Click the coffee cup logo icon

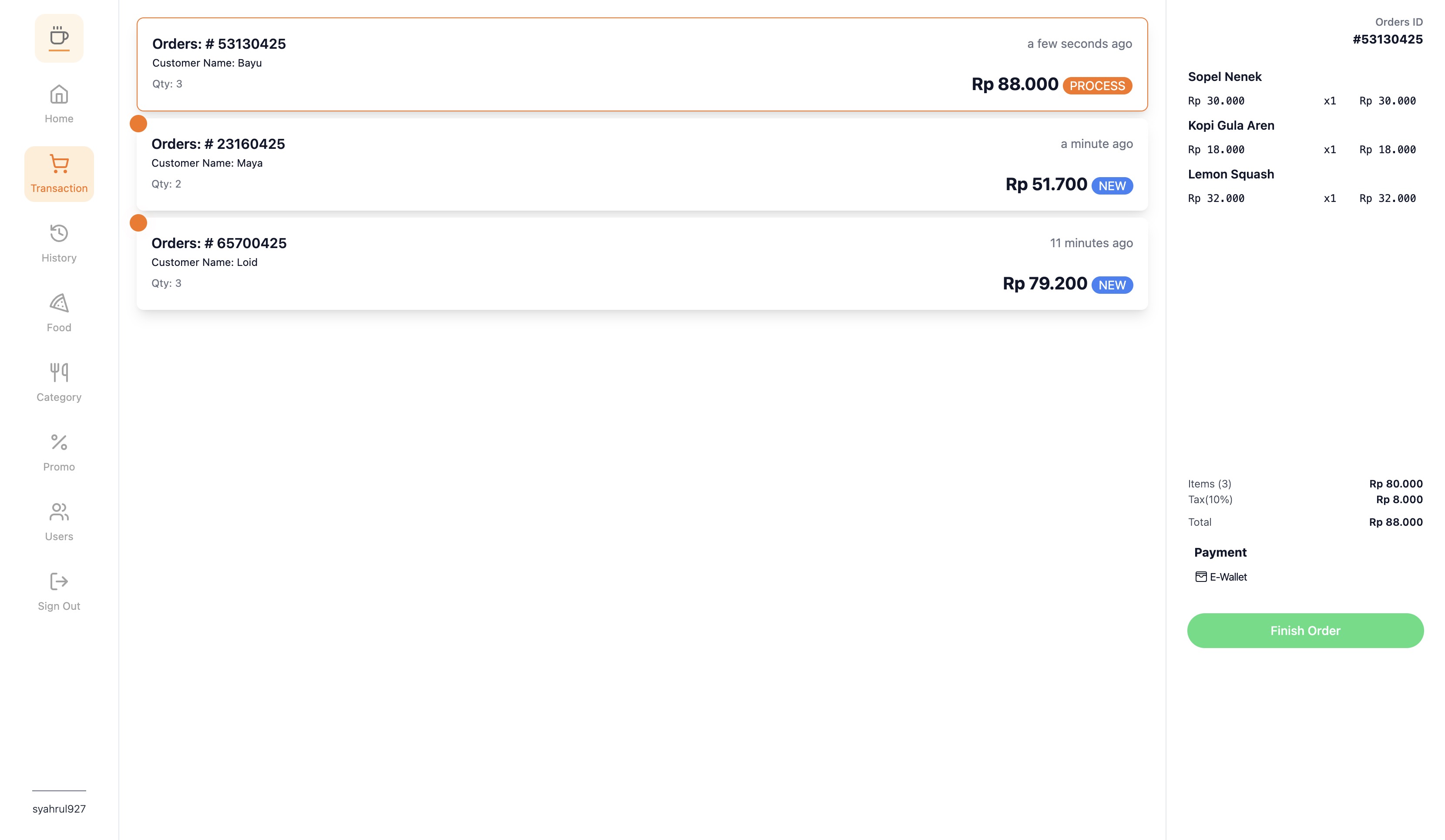coord(59,38)
